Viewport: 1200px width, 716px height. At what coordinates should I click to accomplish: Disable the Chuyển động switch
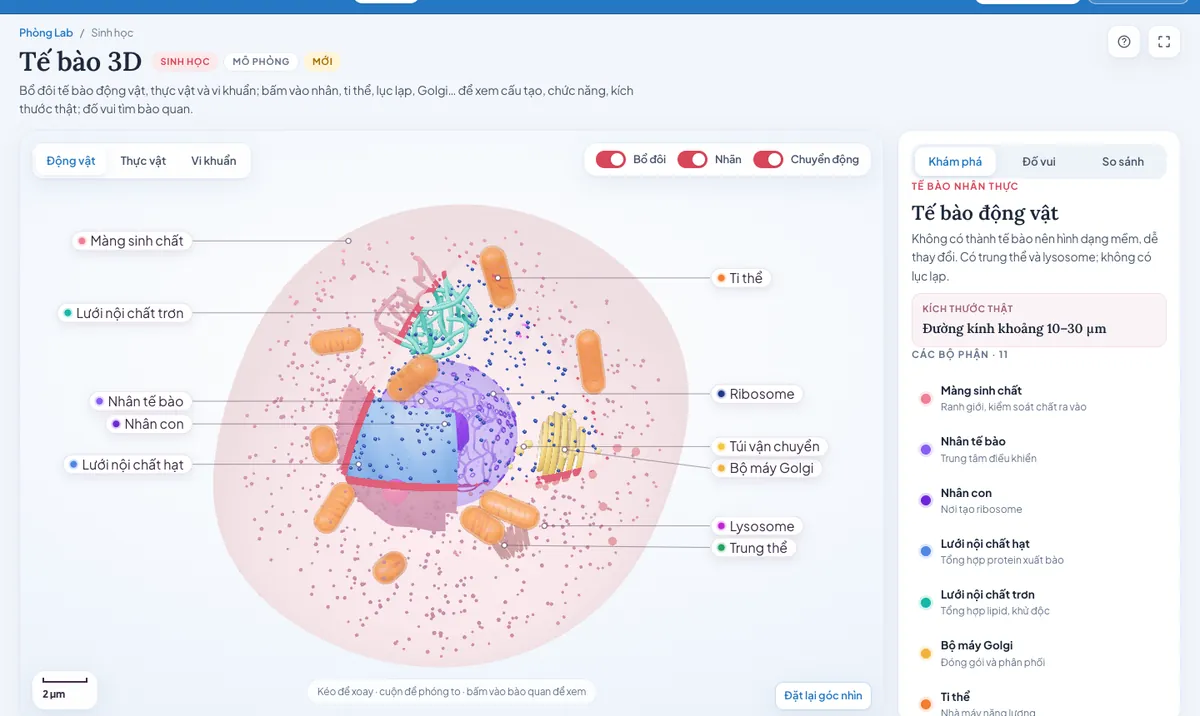click(x=768, y=160)
